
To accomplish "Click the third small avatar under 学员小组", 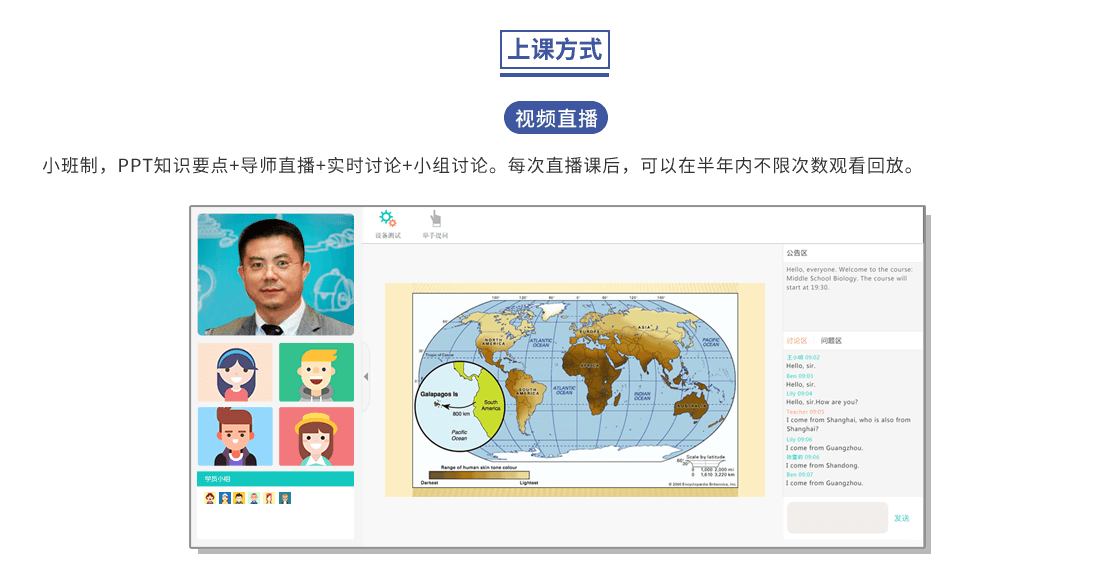I will click(239, 498).
